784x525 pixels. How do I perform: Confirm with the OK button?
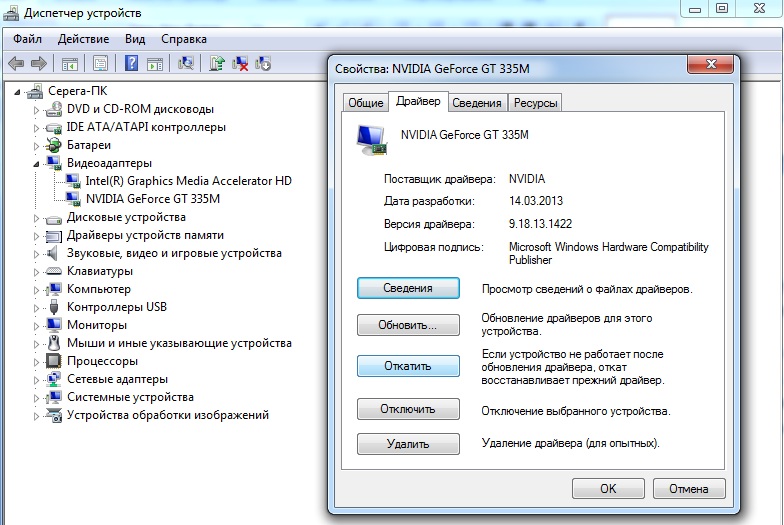click(608, 488)
